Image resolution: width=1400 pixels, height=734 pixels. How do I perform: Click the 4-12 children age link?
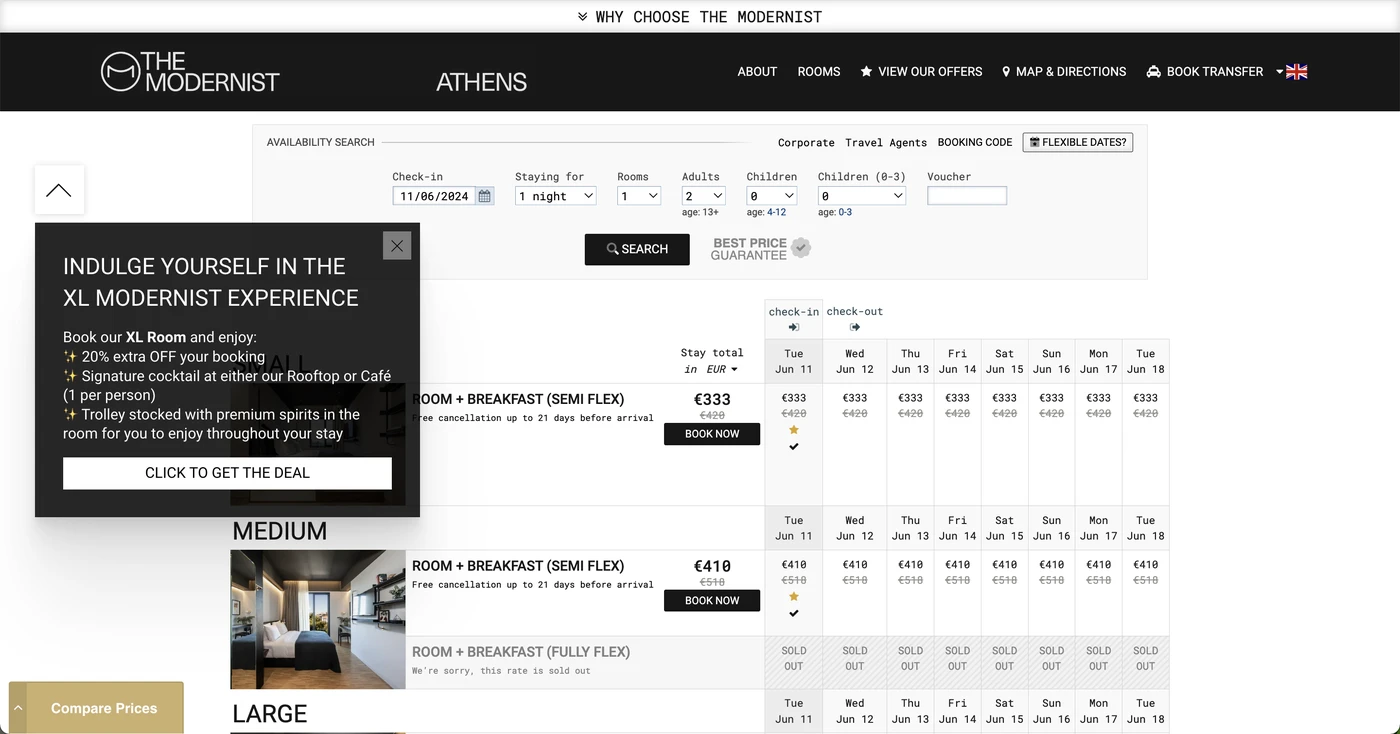tap(777, 212)
